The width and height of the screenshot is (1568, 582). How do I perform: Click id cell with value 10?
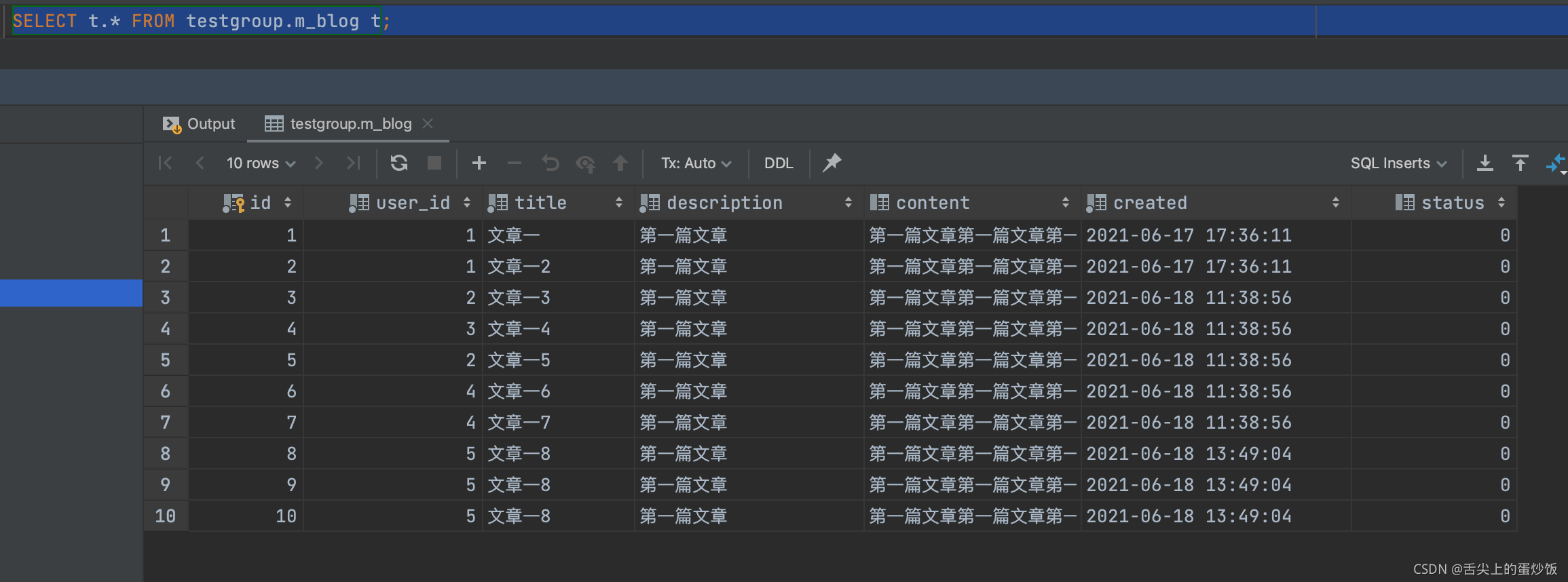pos(246,516)
